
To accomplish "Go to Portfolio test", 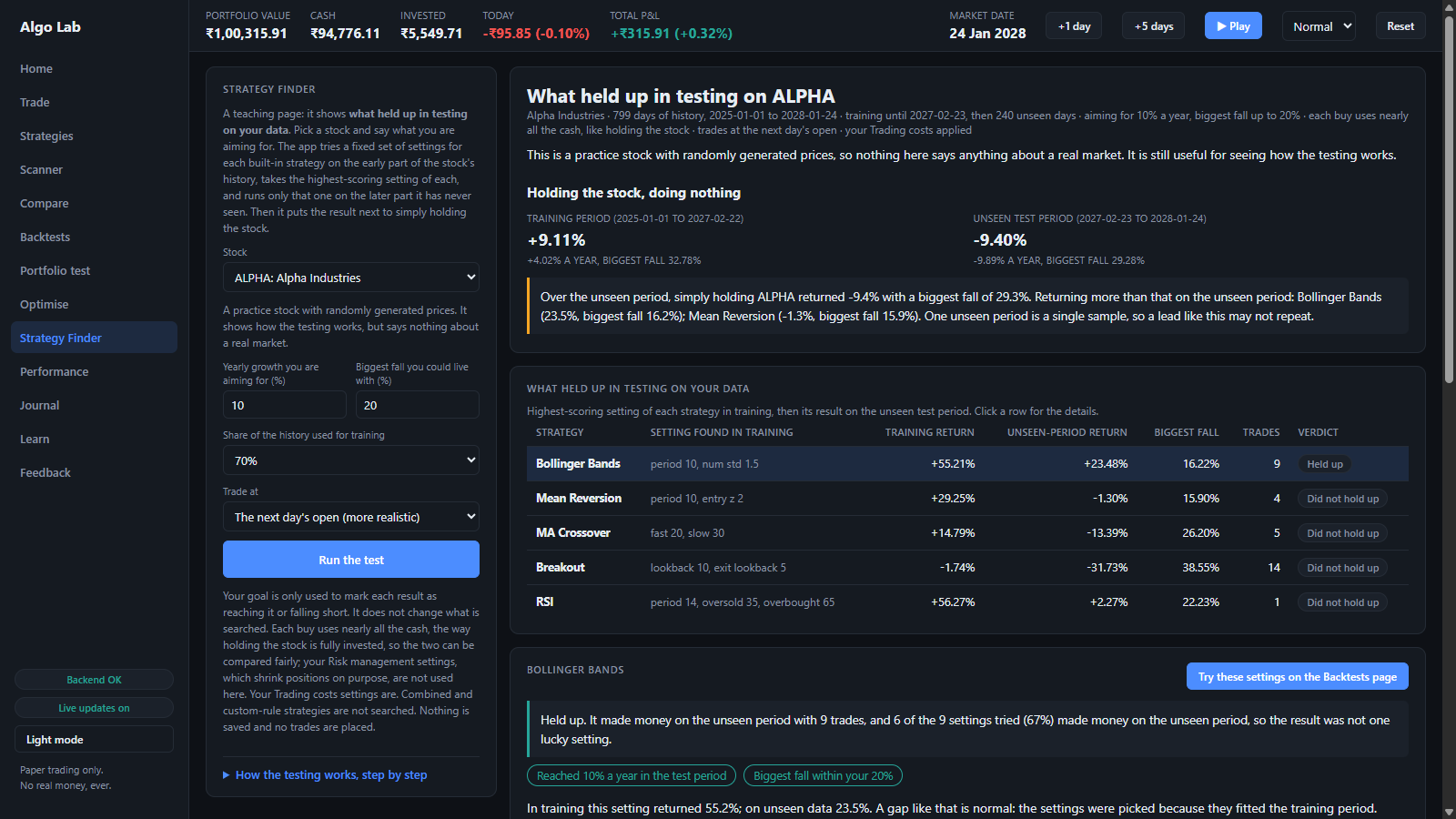I will 94,271.
